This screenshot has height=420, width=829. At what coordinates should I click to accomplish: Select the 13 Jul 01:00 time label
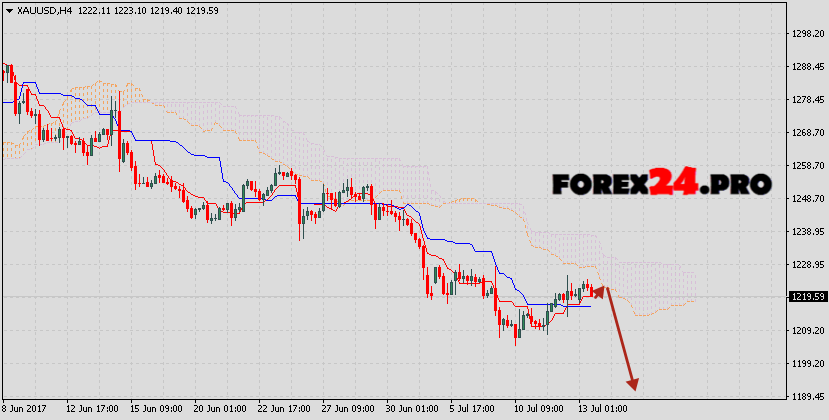click(603, 409)
